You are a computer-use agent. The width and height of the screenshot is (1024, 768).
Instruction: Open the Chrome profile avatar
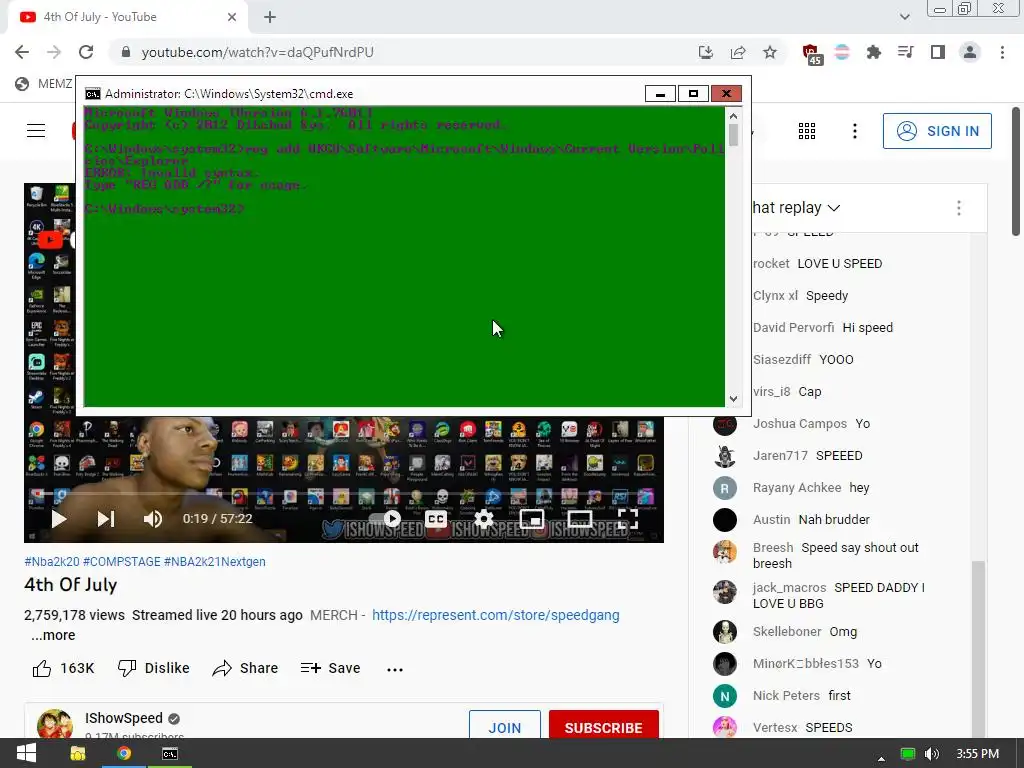[x=970, y=52]
